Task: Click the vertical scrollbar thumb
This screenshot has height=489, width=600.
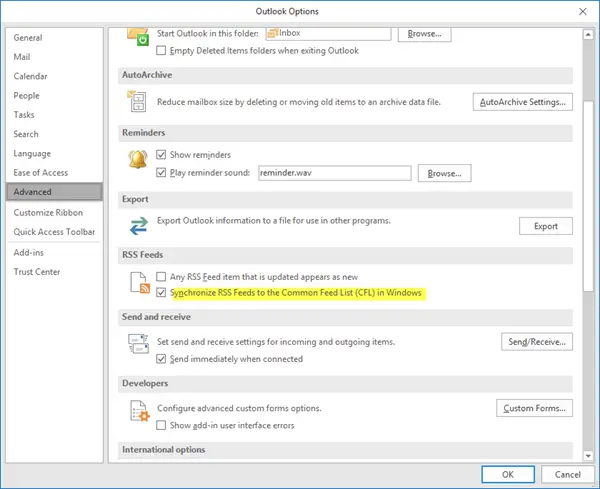Action: click(x=588, y=197)
